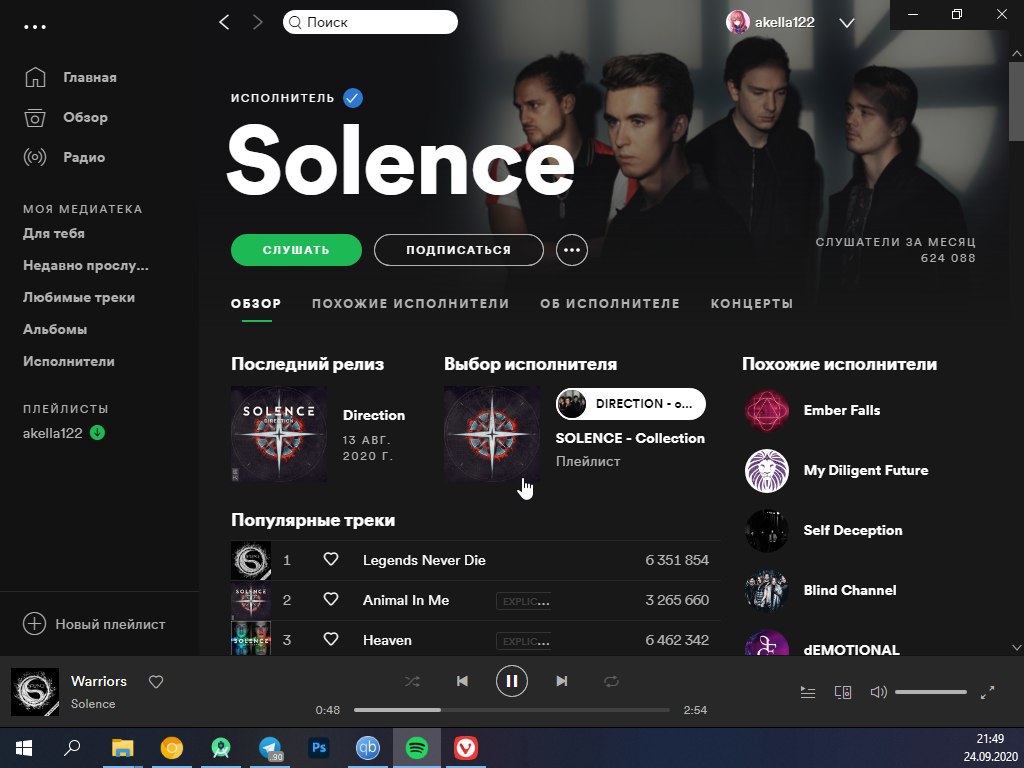Go to Для тебя library section
This screenshot has width=1024, height=768.
tap(54, 233)
